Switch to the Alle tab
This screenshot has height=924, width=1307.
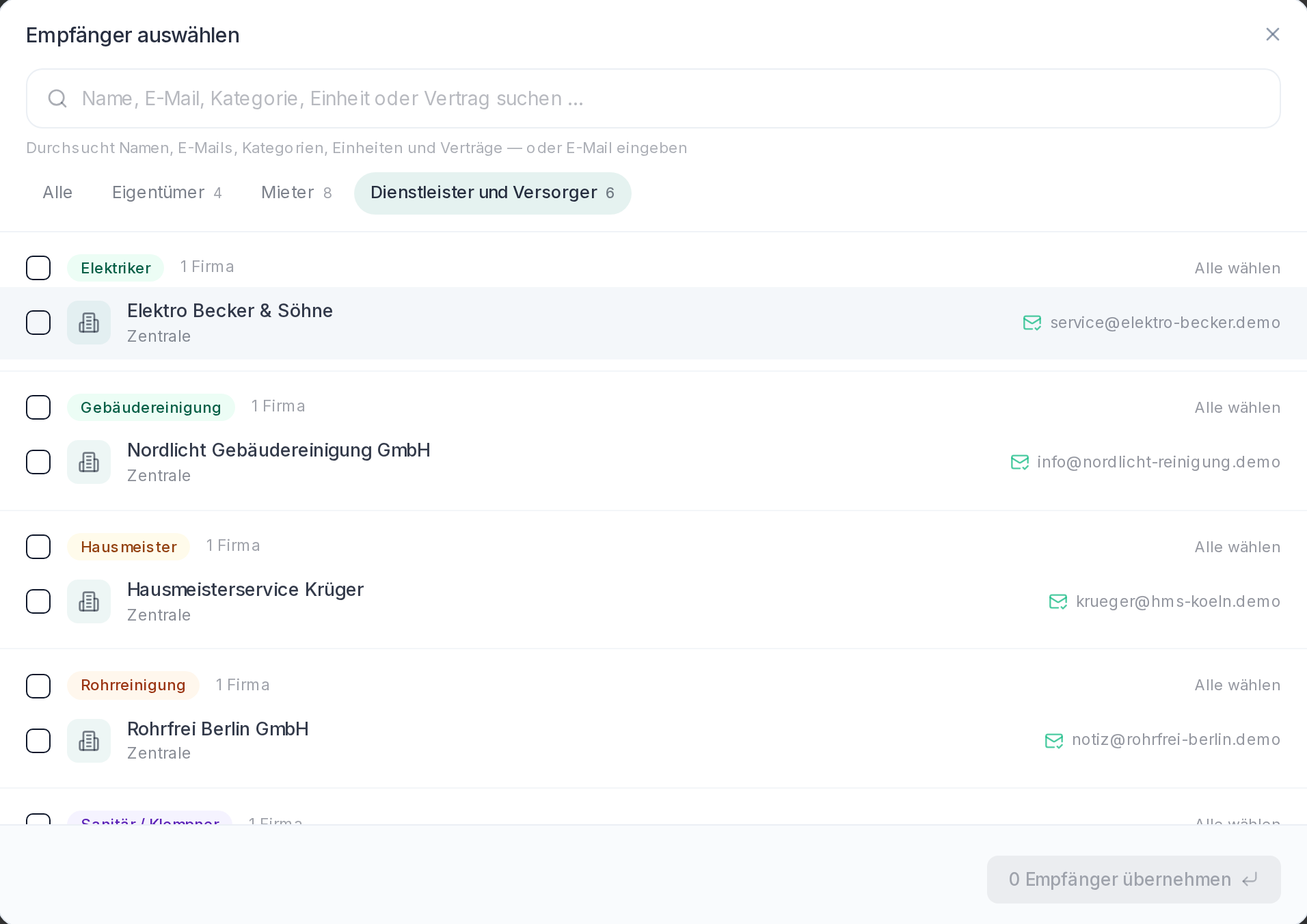pyautogui.click(x=57, y=193)
